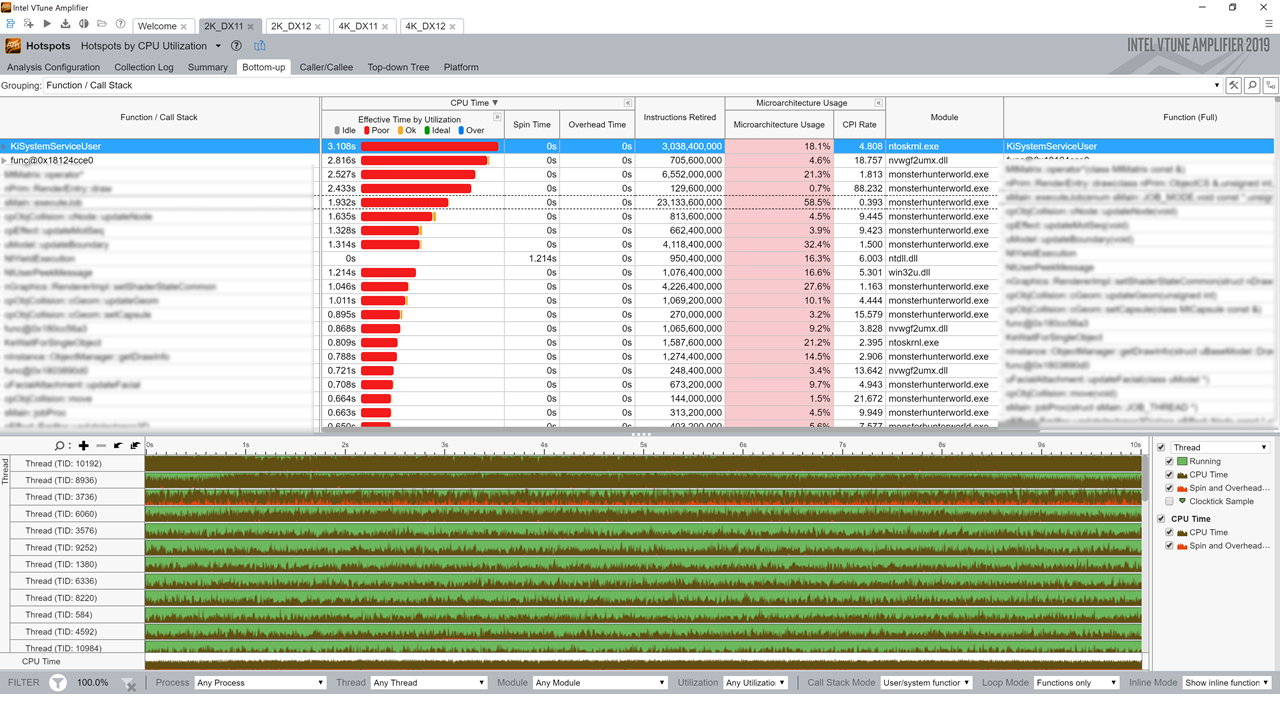The width and height of the screenshot is (1280, 720).
Task: Toggle Spin and Overhead in CPU Time group
Action: pyautogui.click(x=1170, y=546)
